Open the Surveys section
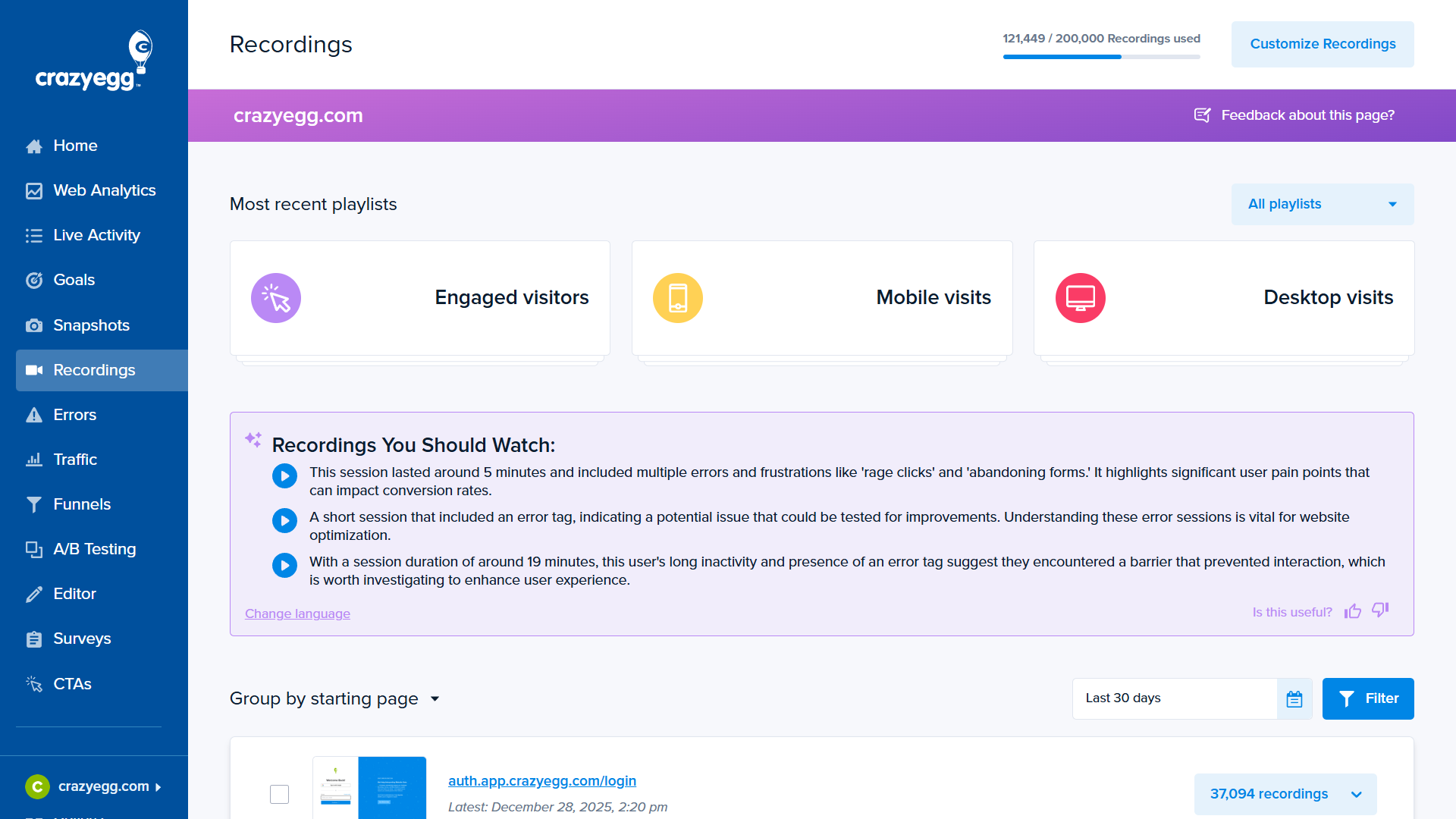Screen dimensions: 1456x819 [82, 639]
